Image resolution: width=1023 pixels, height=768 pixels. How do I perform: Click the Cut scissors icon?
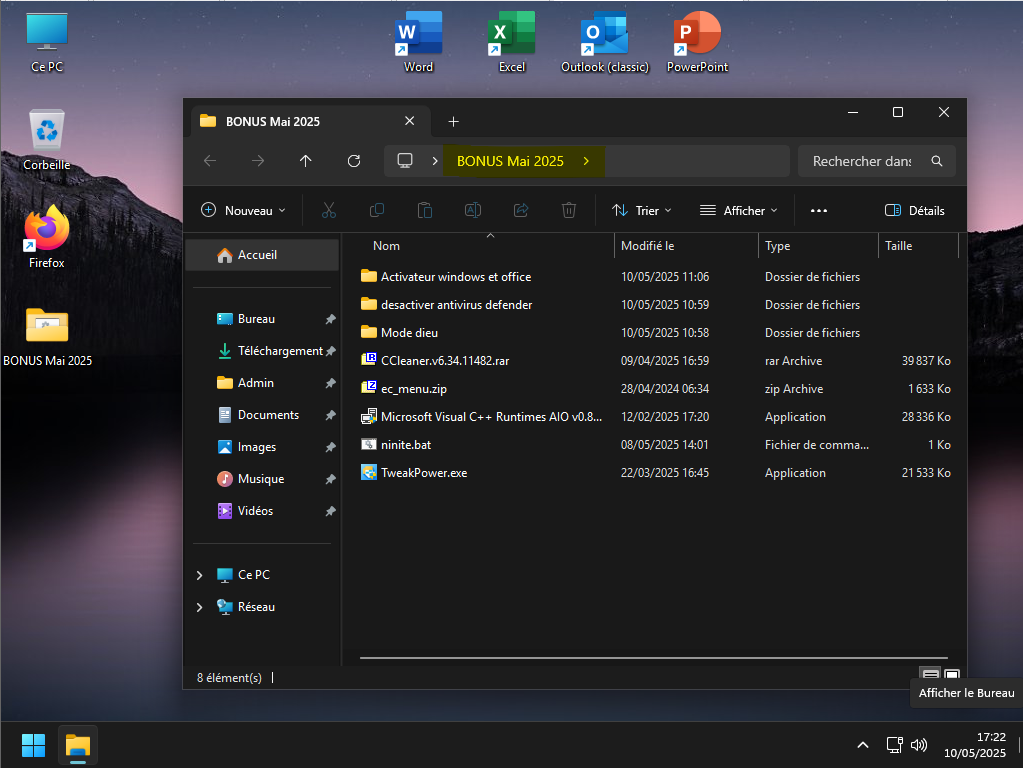(x=329, y=210)
